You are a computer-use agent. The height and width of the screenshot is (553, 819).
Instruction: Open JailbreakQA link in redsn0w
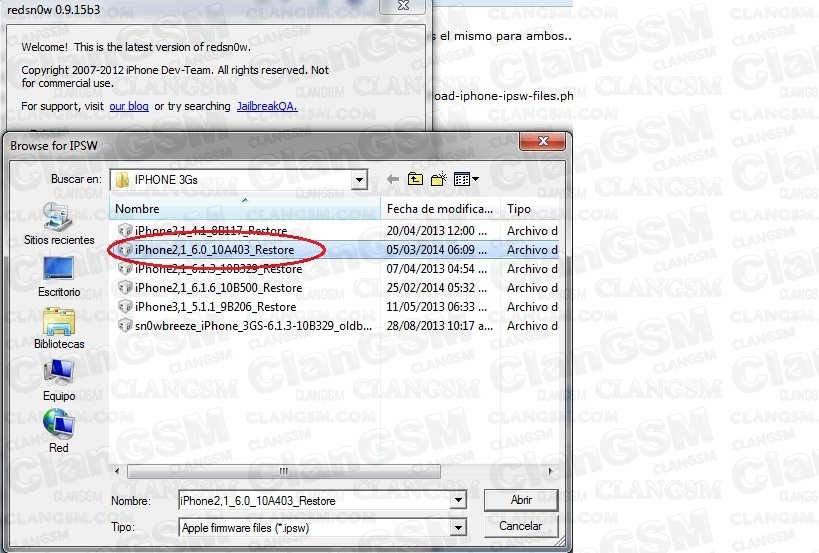(x=267, y=106)
